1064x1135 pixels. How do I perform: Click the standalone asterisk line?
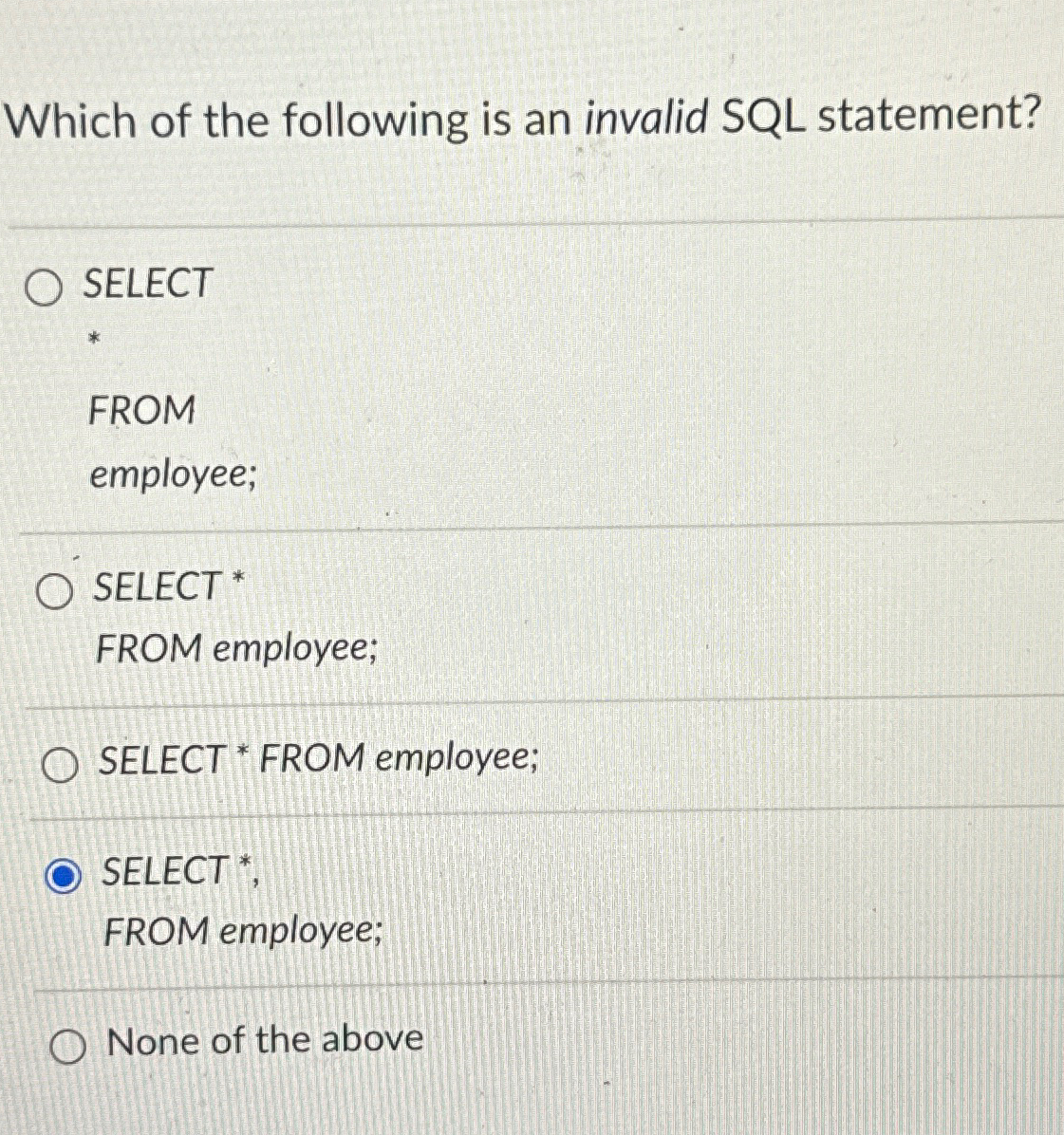(93, 338)
